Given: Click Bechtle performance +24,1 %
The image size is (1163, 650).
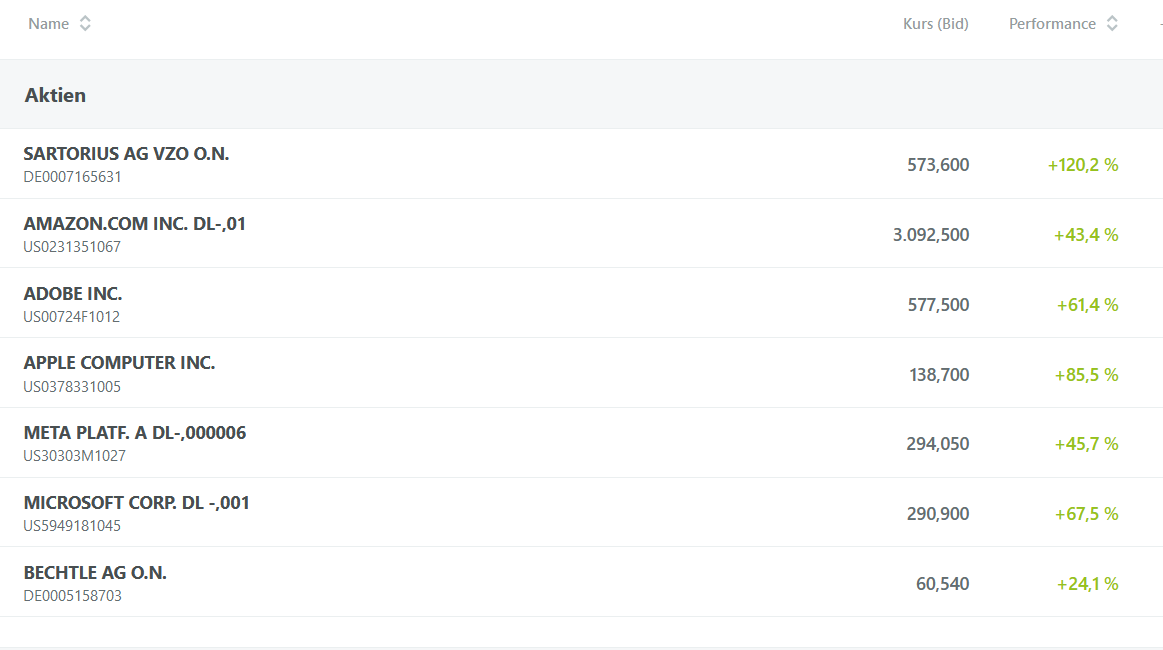Looking at the screenshot, I should (1087, 584).
